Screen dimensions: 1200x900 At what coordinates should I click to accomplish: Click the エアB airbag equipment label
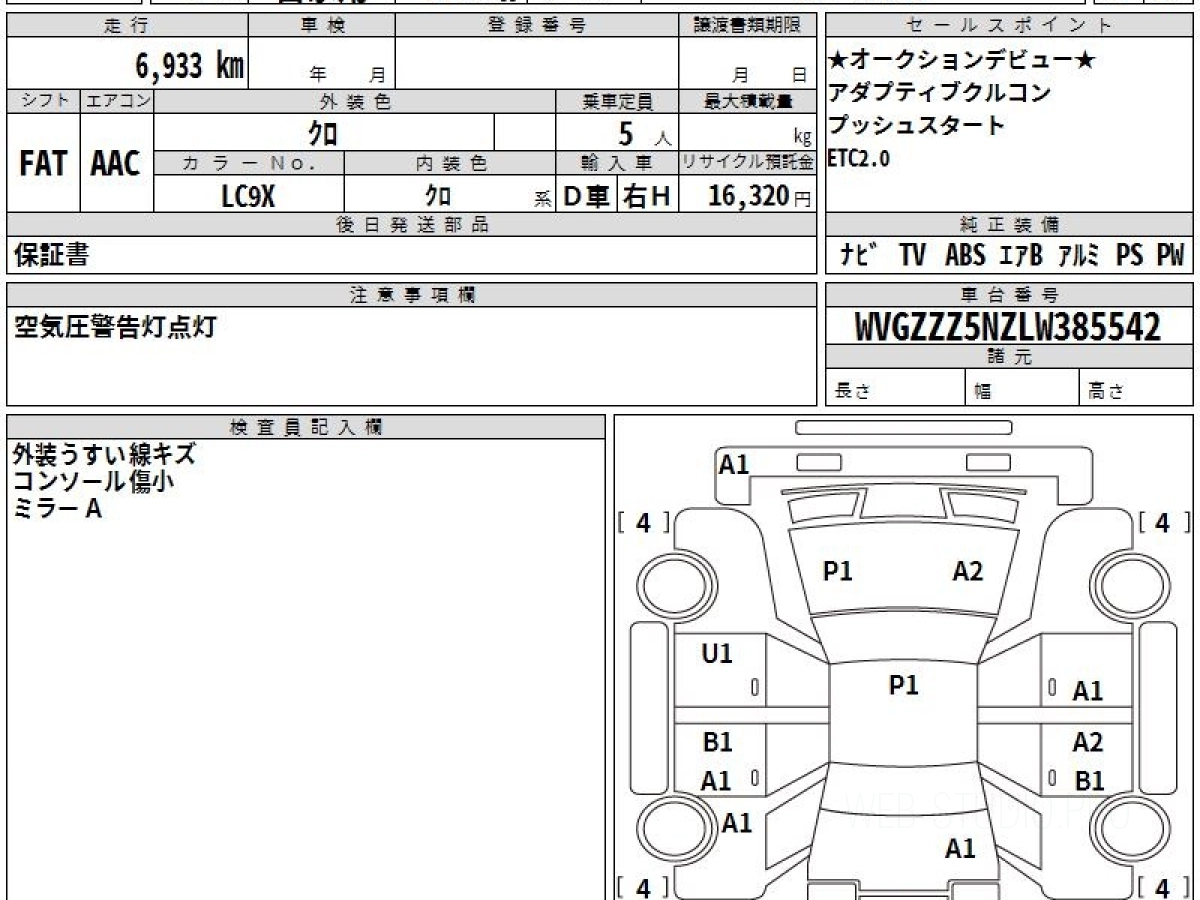pos(1021,255)
